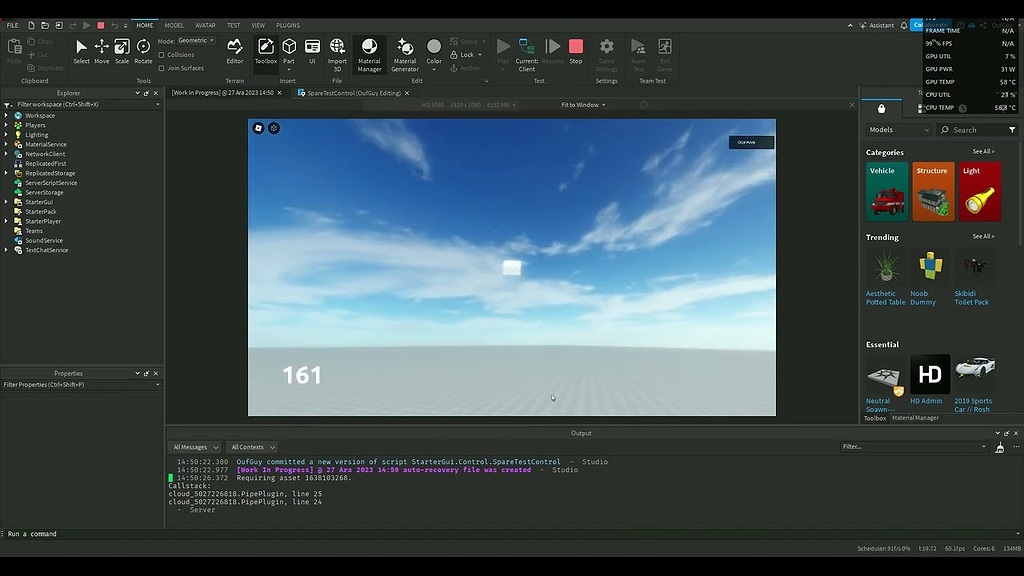Viewport: 1024px width, 576px height.
Task: Switch to the TEST ribbon tab
Action: click(233, 25)
